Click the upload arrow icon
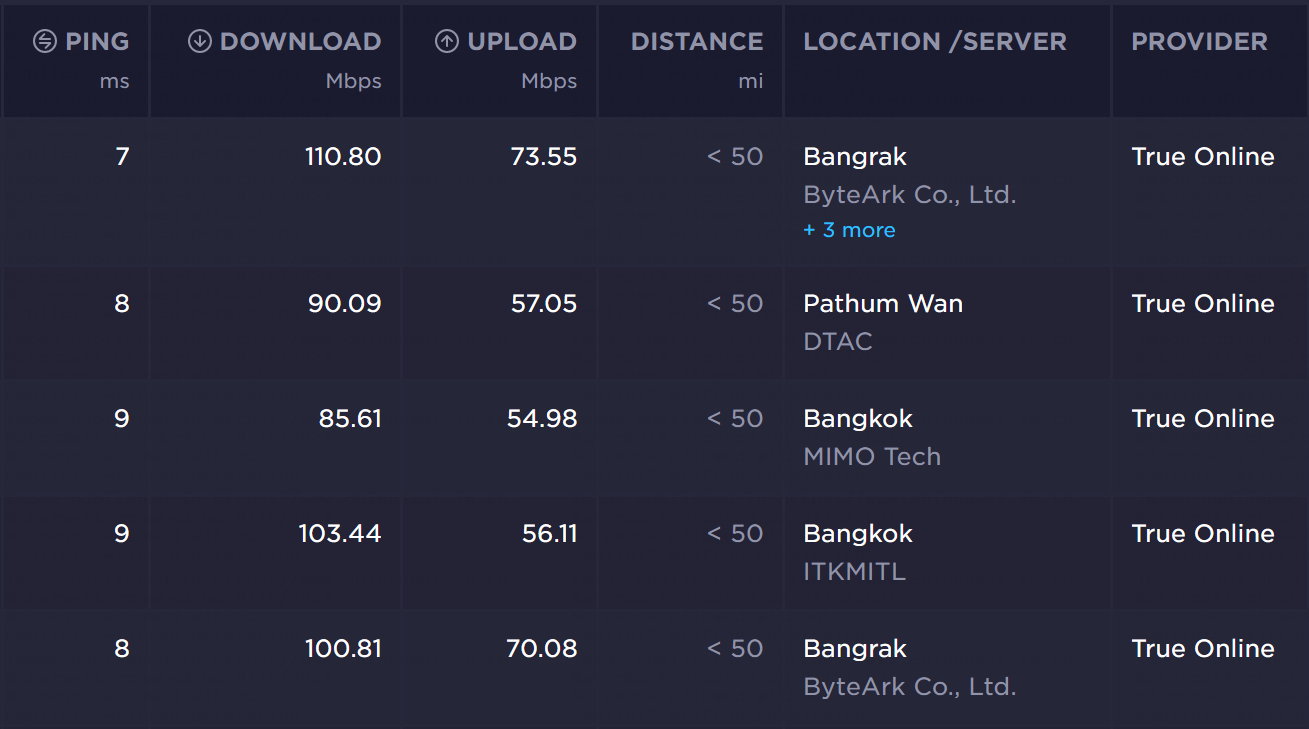The width and height of the screenshot is (1309, 729). (x=447, y=42)
